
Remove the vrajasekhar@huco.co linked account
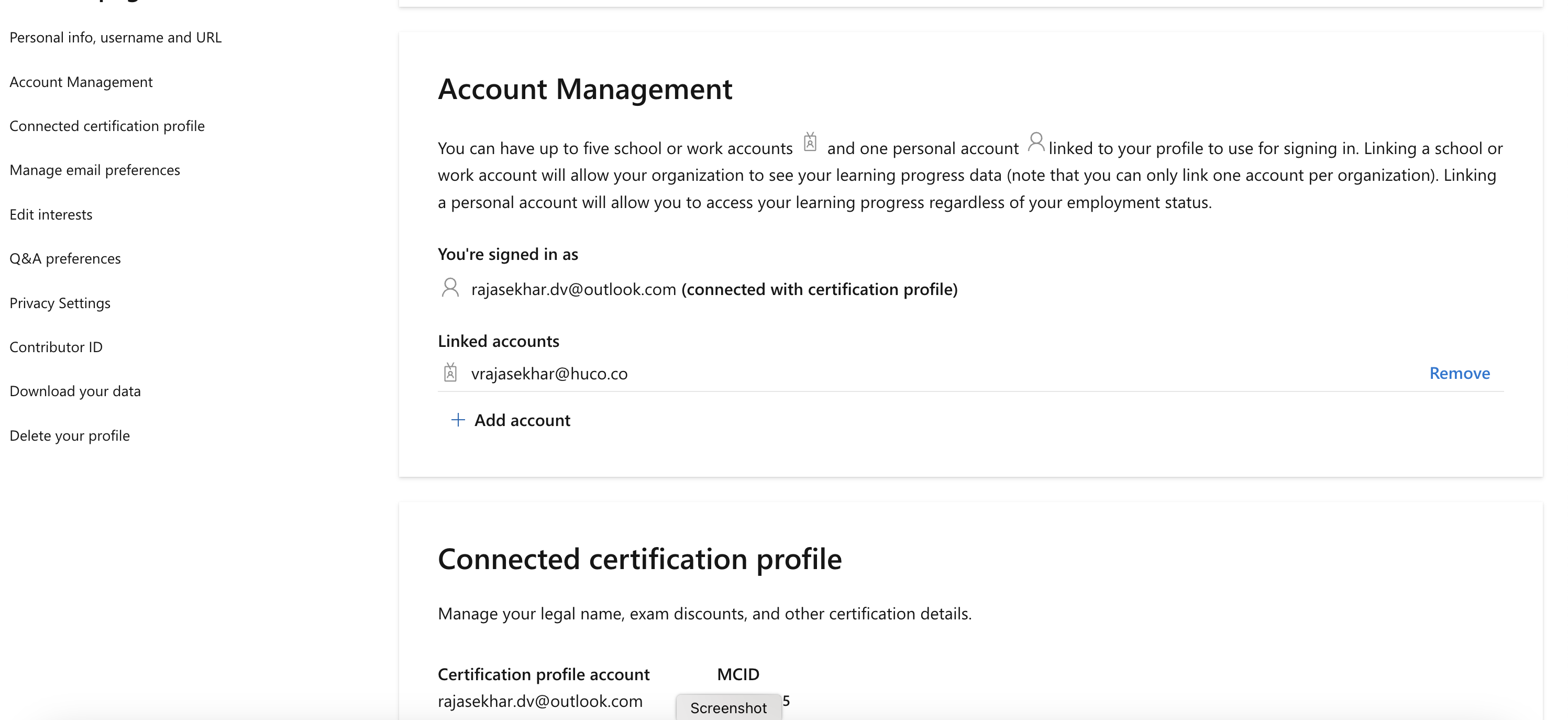(1460, 373)
